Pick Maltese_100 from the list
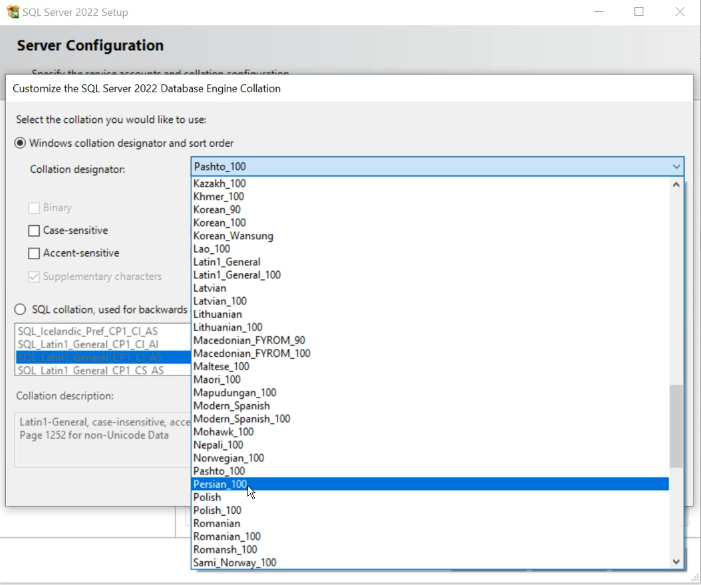The image size is (701, 585). tap(430, 366)
